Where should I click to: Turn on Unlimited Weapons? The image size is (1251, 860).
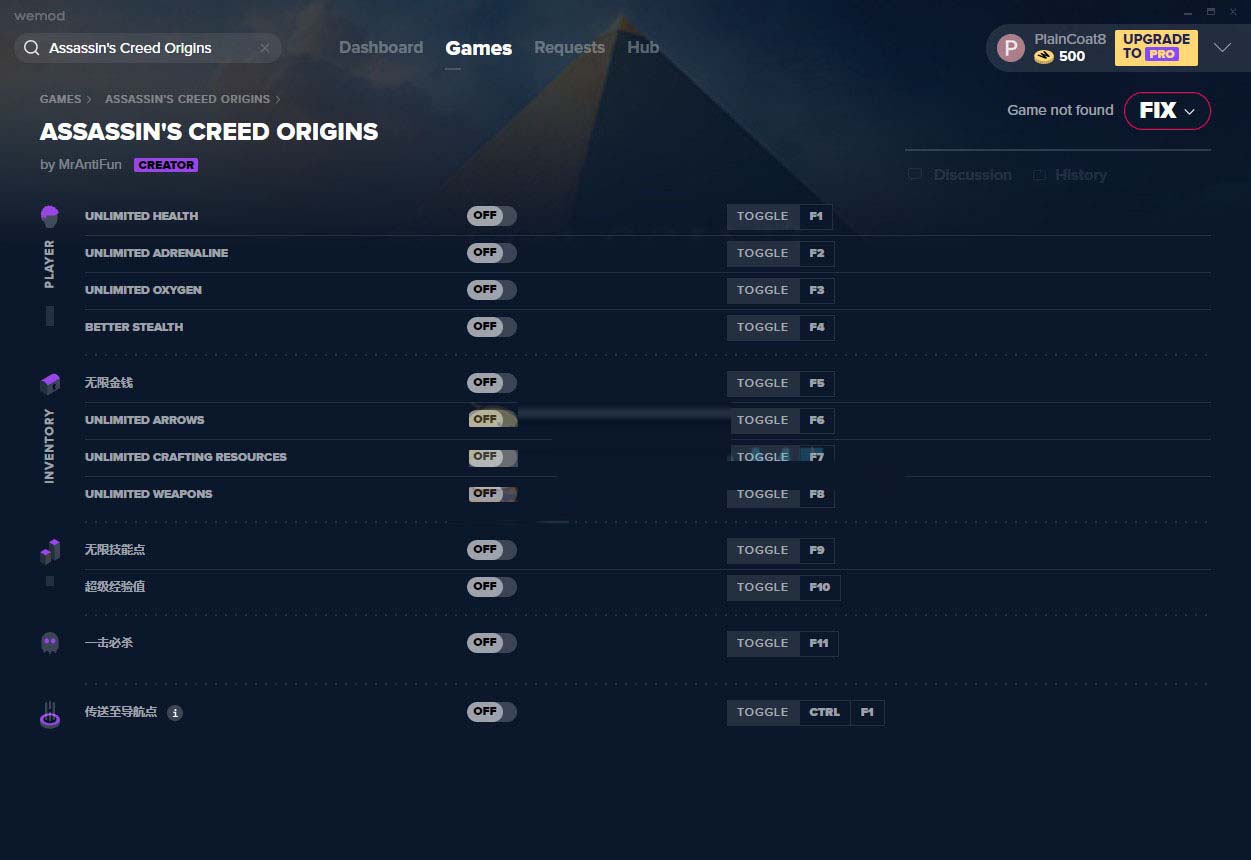(492, 494)
